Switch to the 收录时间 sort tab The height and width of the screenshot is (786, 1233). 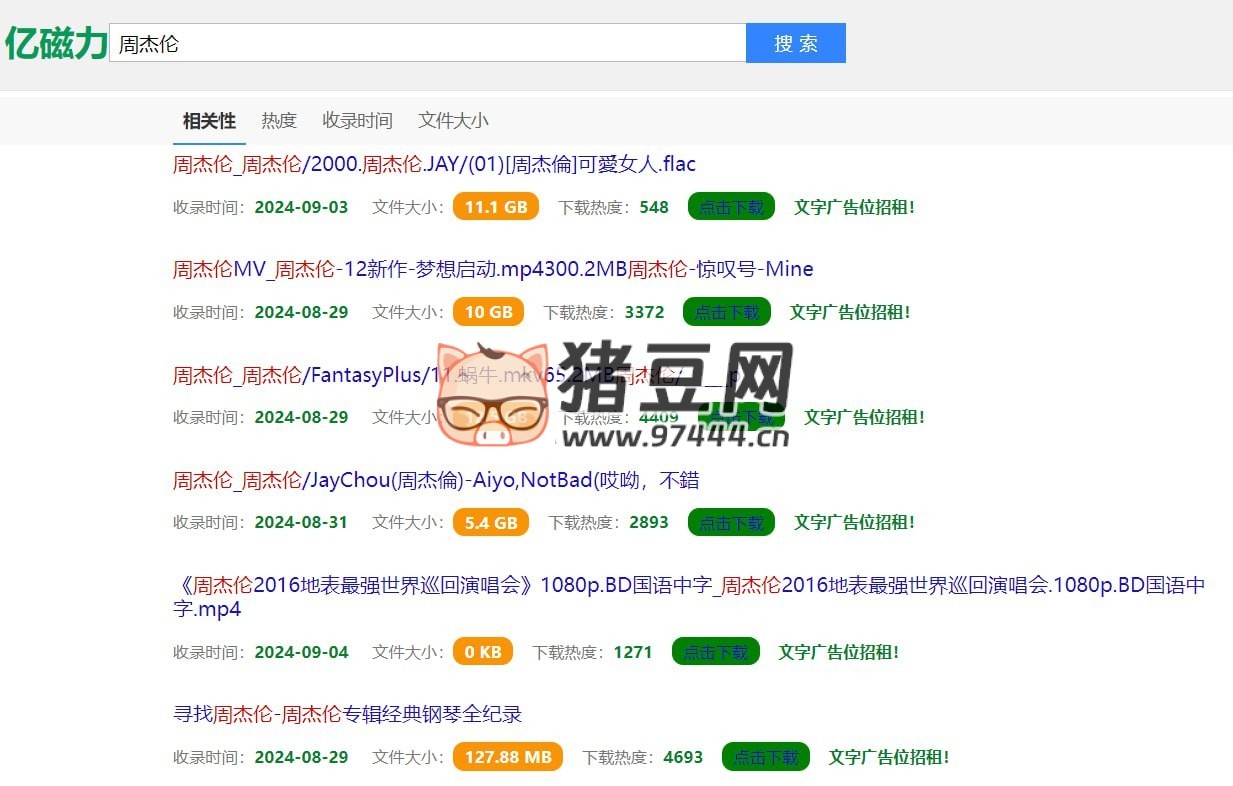356,120
